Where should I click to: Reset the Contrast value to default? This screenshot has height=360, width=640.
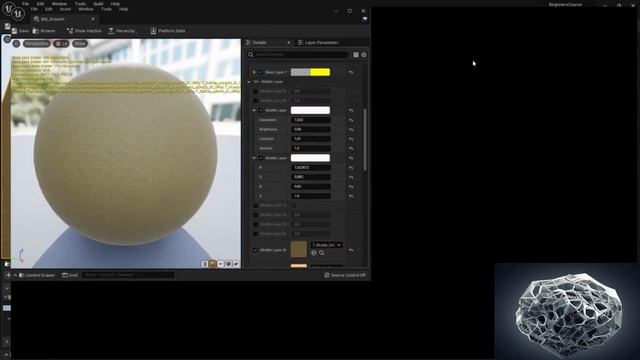coord(351,139)
